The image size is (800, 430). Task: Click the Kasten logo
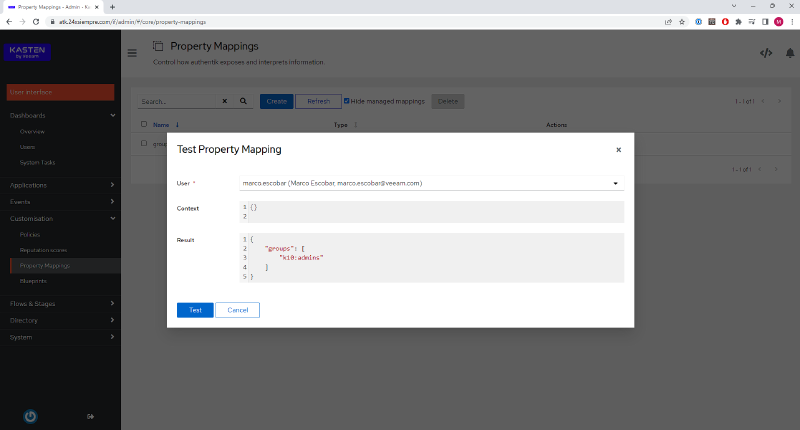click(28, 52)
